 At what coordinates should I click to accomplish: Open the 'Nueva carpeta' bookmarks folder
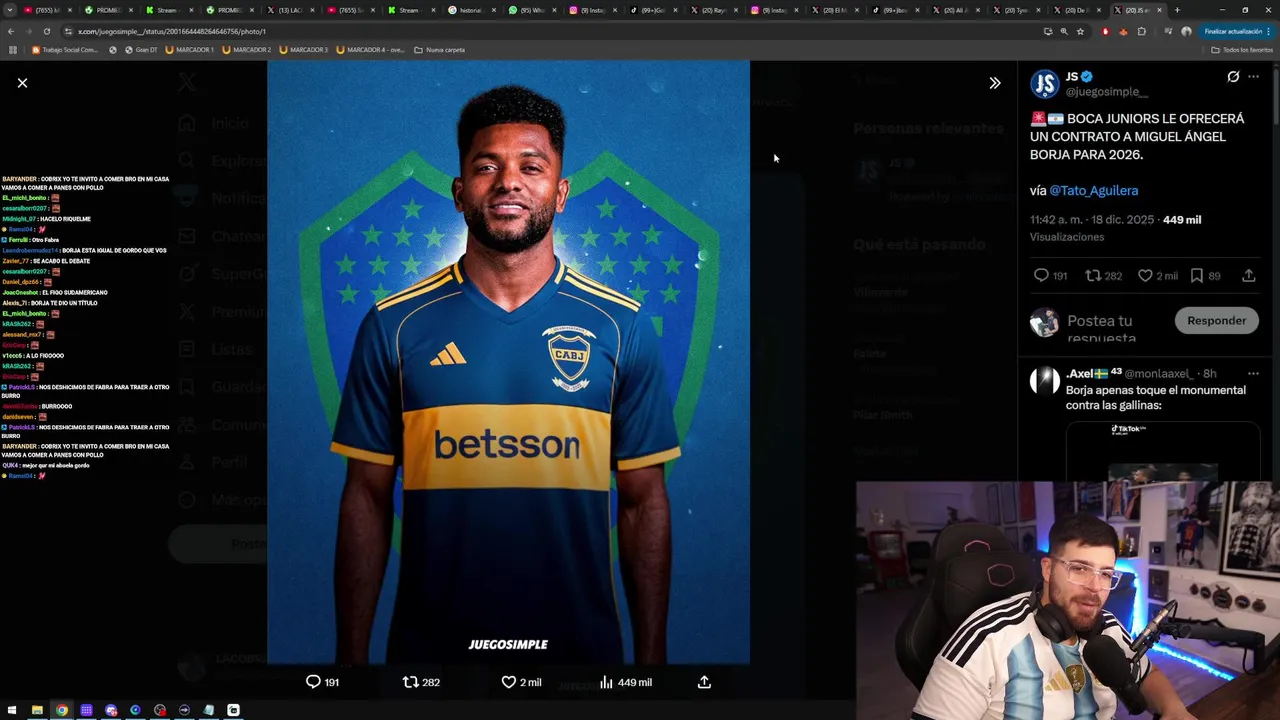pos(439,50)
